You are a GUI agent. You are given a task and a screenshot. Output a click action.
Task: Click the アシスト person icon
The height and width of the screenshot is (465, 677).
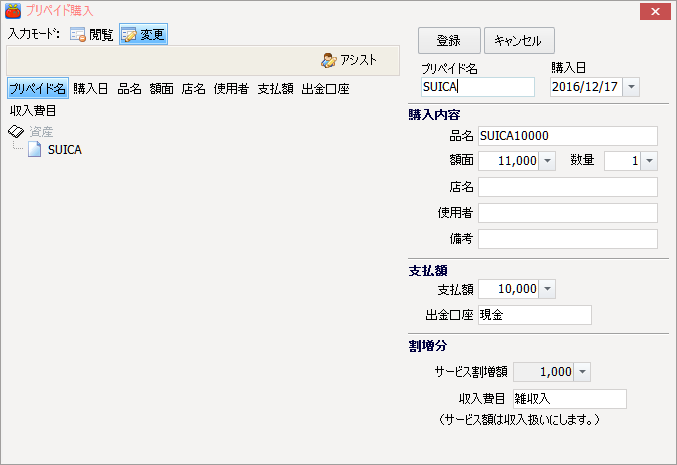[329, 60]
